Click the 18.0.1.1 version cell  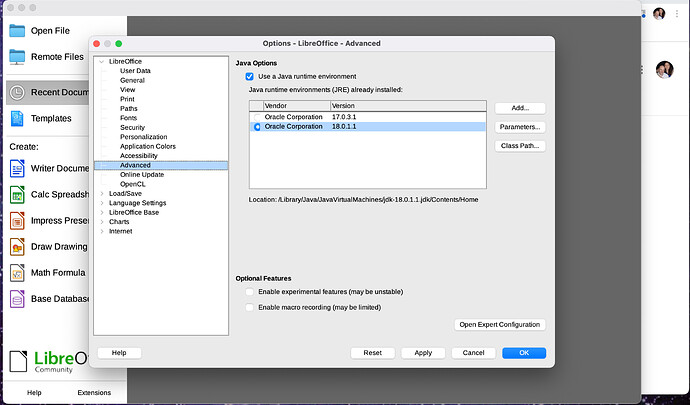344,127
